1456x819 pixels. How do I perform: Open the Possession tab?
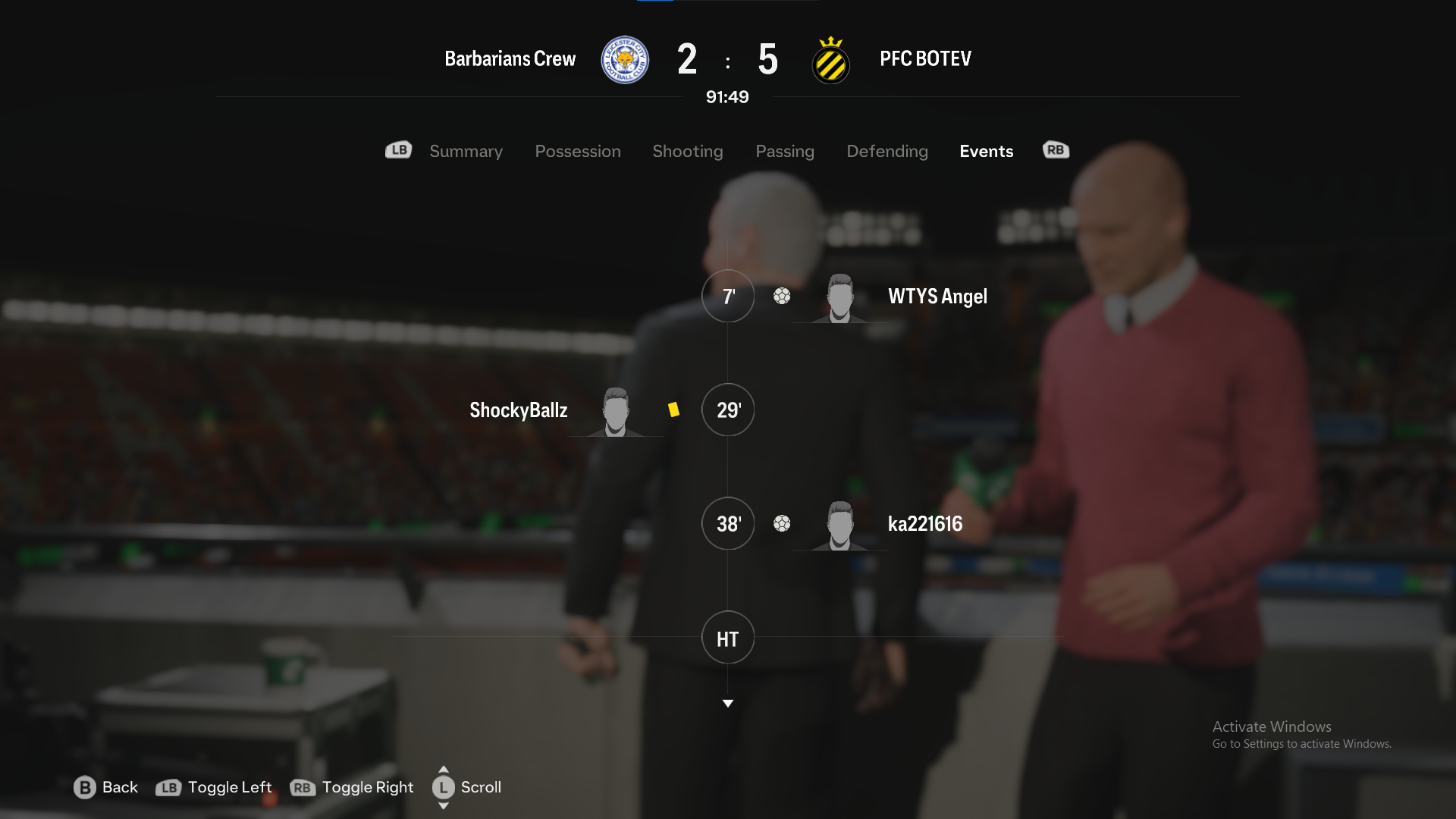pyautogui.click(x=578, y=151)
